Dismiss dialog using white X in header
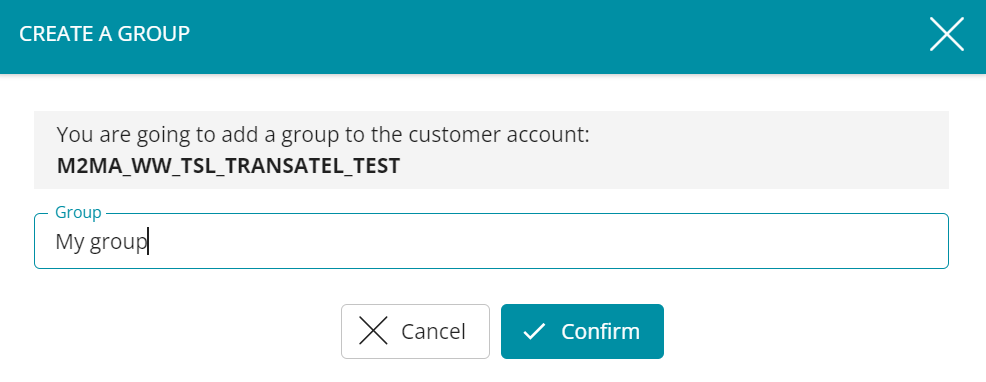 tap(946, 34)
